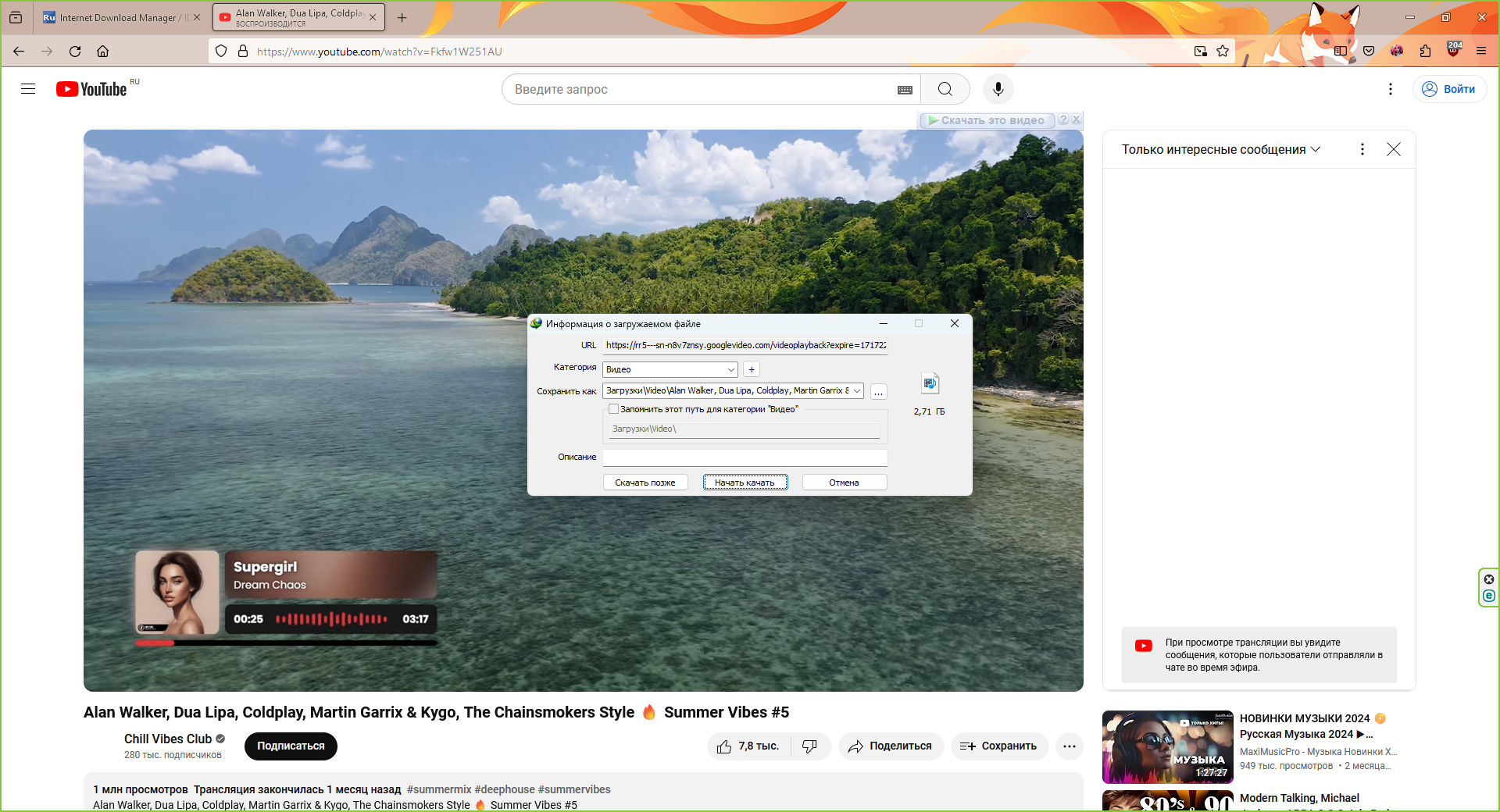Expand 'Только интересные сообщения' chat filter
This screenshot has height=812, width=1500.
pos(1221,149)
